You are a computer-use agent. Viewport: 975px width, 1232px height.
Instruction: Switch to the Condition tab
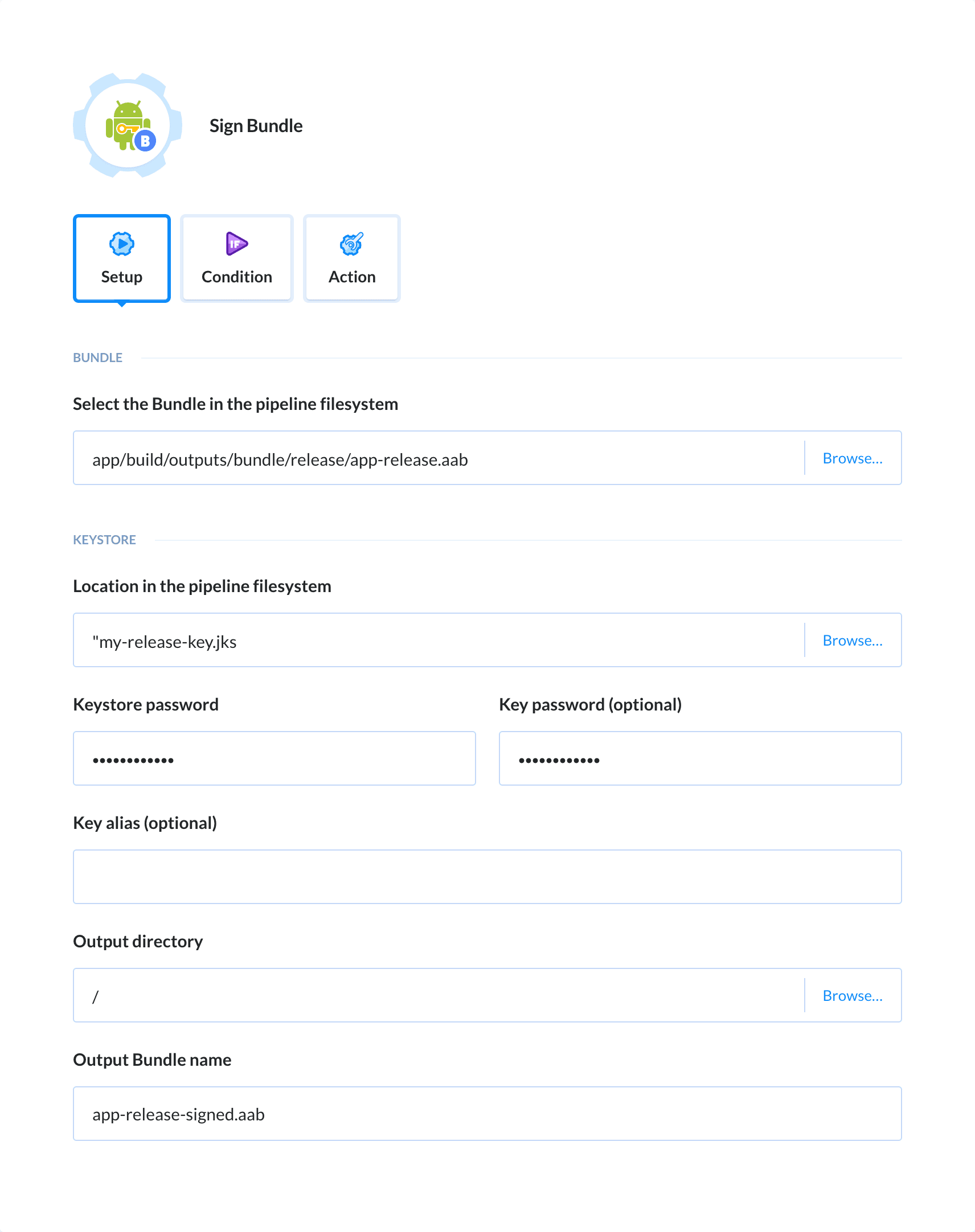236,258
